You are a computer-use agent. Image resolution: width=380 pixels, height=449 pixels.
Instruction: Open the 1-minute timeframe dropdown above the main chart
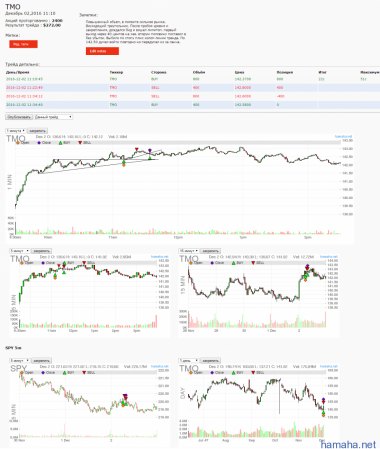[x=16, y=131]
